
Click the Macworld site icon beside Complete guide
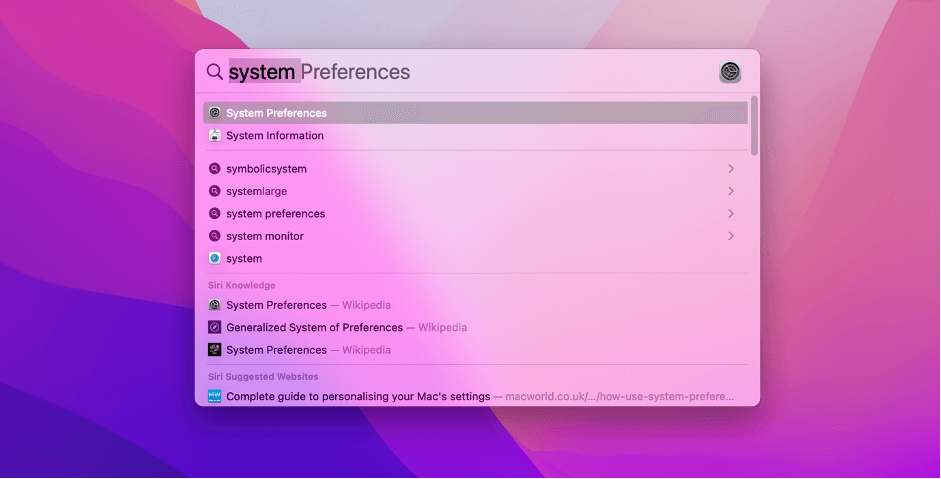214,396
